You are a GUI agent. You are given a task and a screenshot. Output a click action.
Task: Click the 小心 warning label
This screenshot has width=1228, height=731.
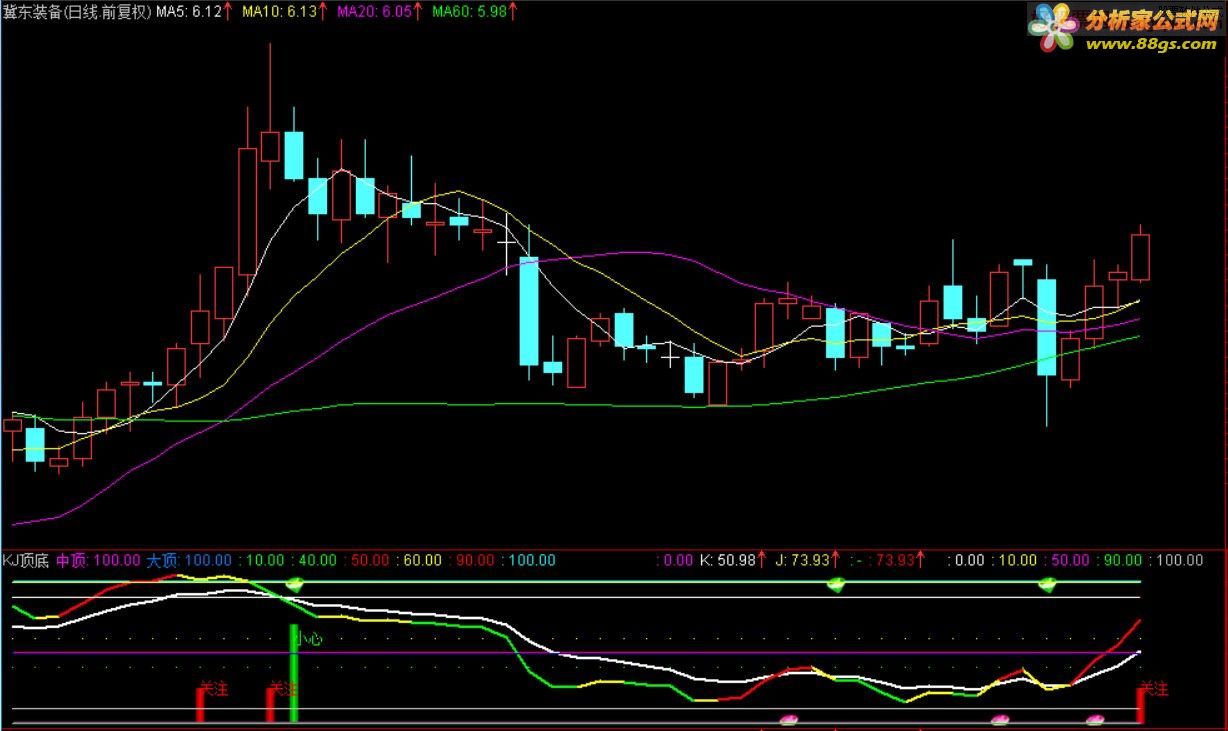pos(311,637)
